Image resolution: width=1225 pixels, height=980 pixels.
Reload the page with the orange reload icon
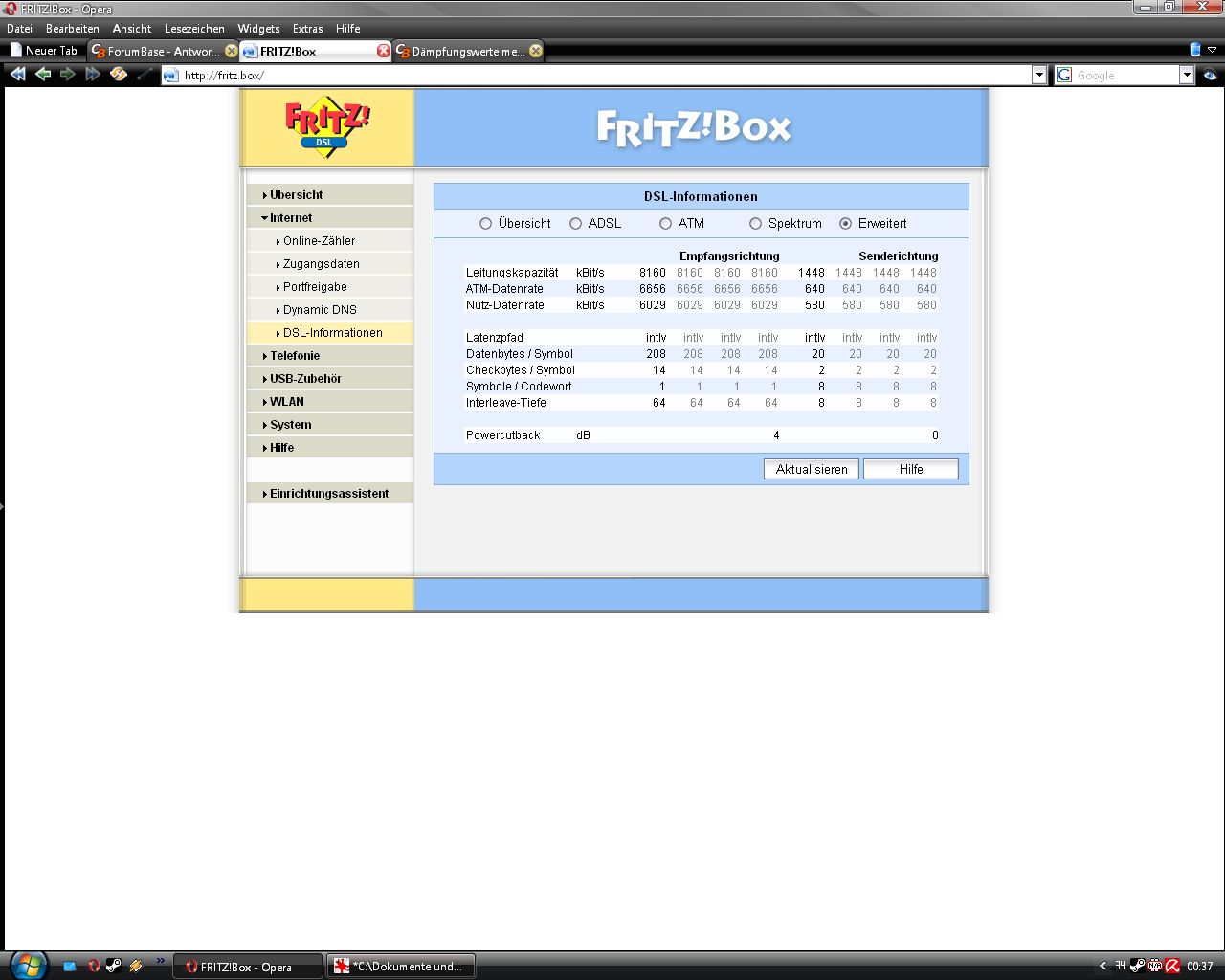click(x=119, y=74)
